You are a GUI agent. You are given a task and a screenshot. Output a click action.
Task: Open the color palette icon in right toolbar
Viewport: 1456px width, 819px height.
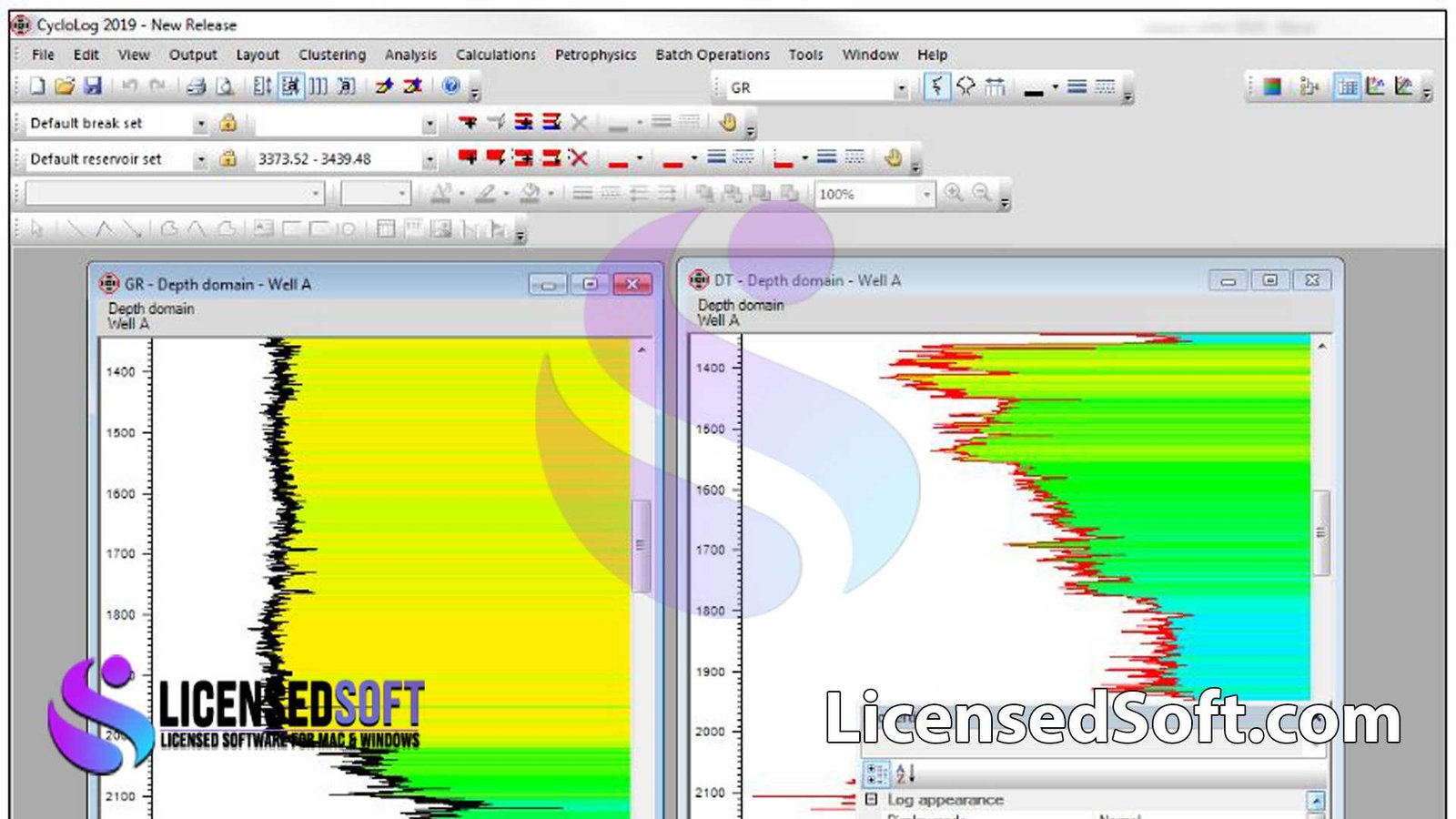click(x=1272, y=86)
